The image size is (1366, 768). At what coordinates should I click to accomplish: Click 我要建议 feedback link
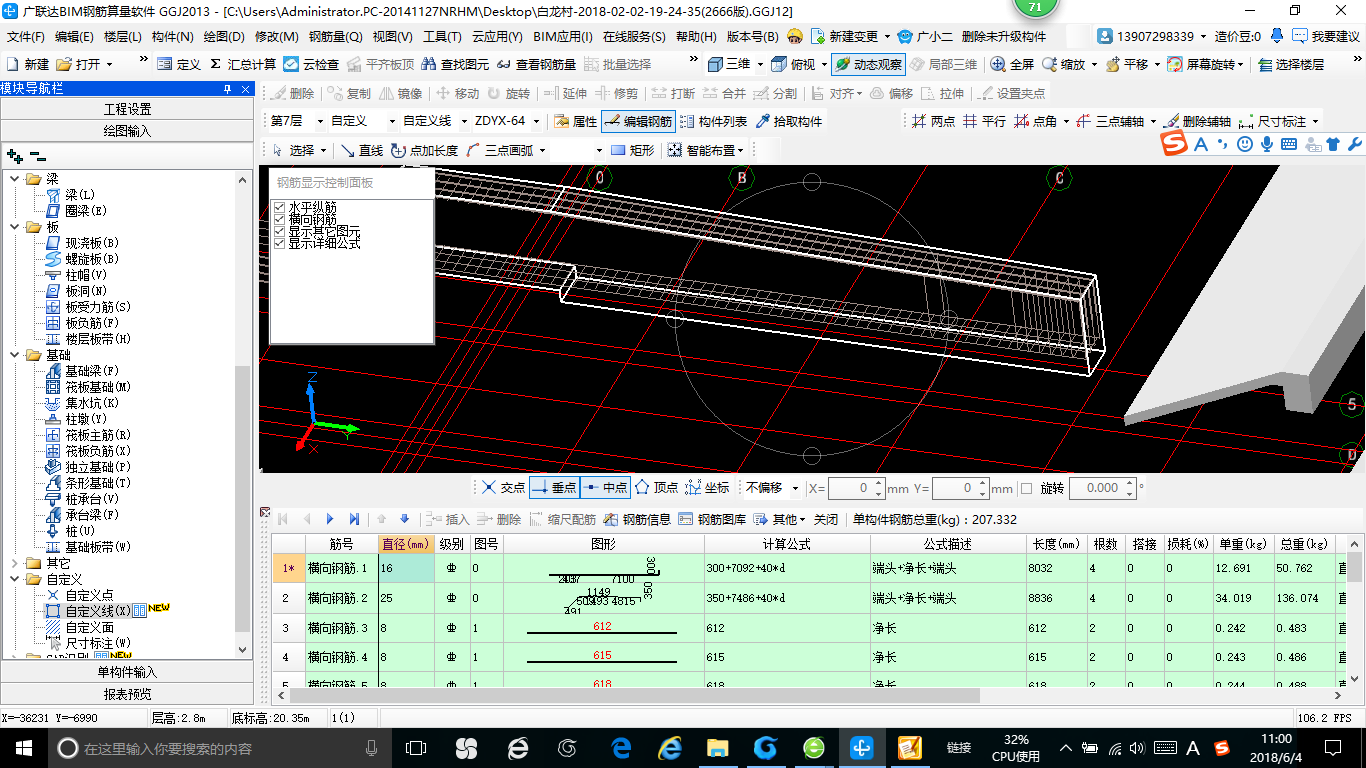(1326, 36)
